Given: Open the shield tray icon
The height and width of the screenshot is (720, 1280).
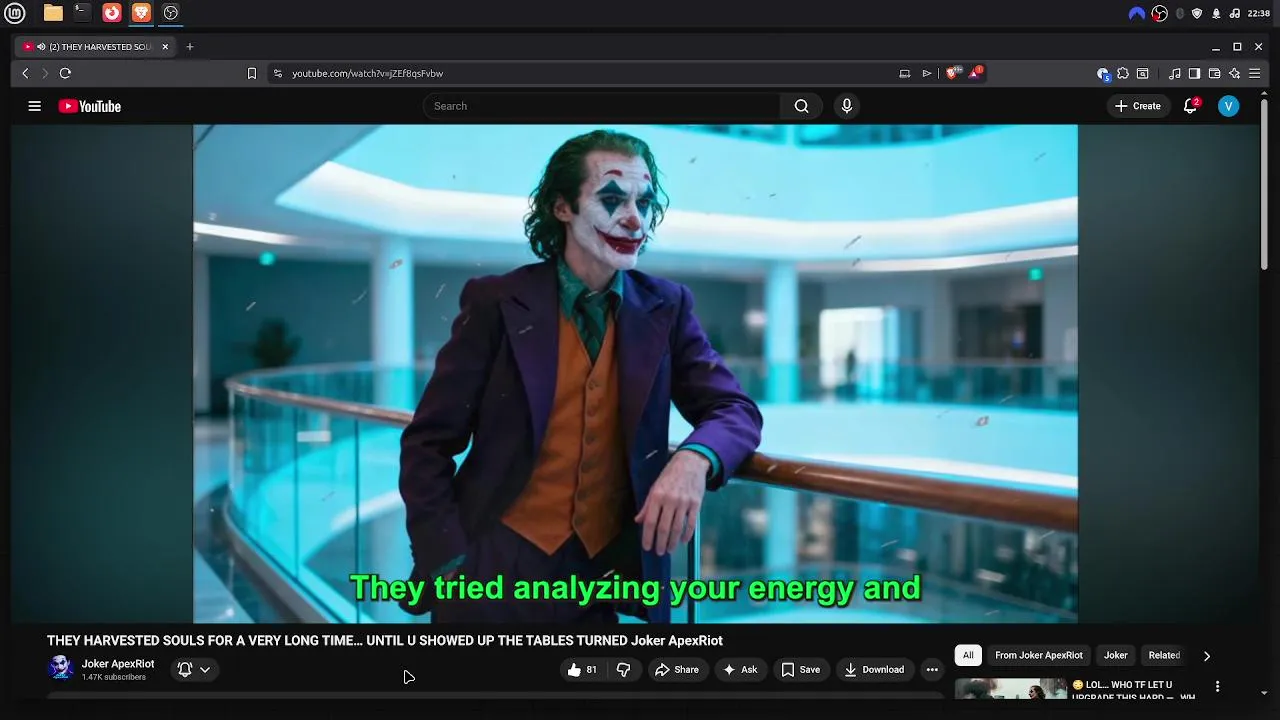Looking at the screenshot, I should [1197, 13].
